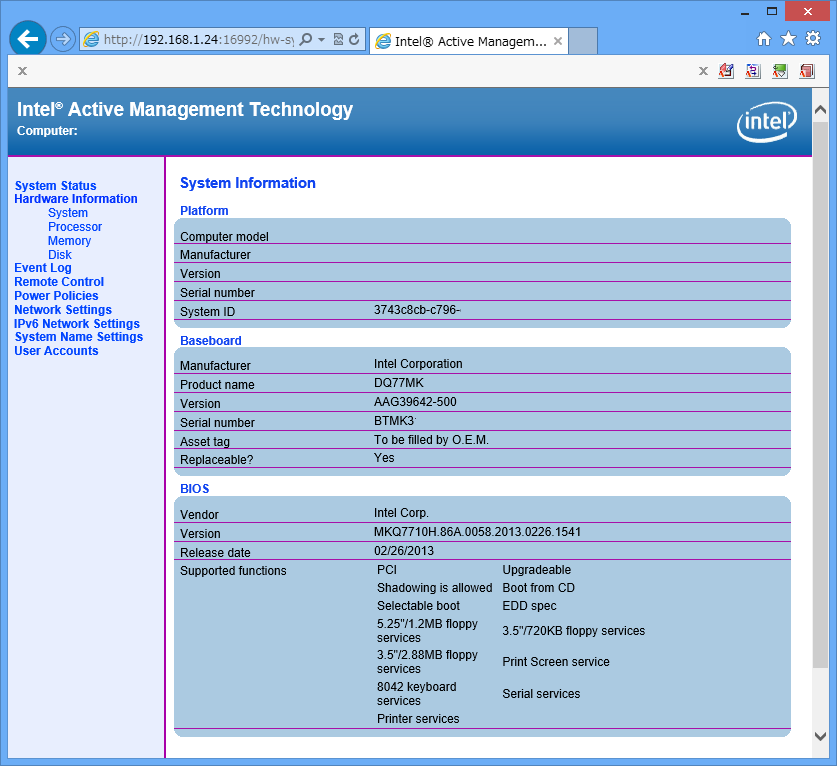
Task: Click the last red icon in the right toolbar
Action: pos(807,71)
